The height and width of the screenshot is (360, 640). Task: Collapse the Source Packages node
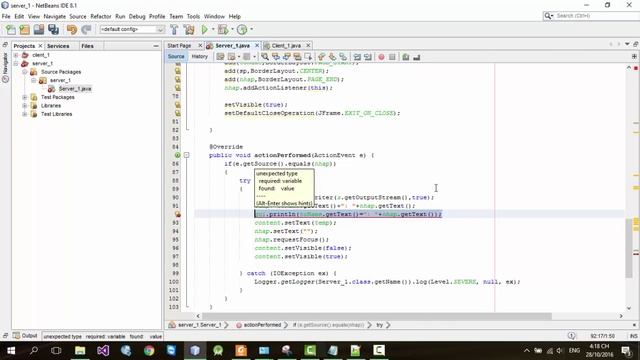pos(24,72)
